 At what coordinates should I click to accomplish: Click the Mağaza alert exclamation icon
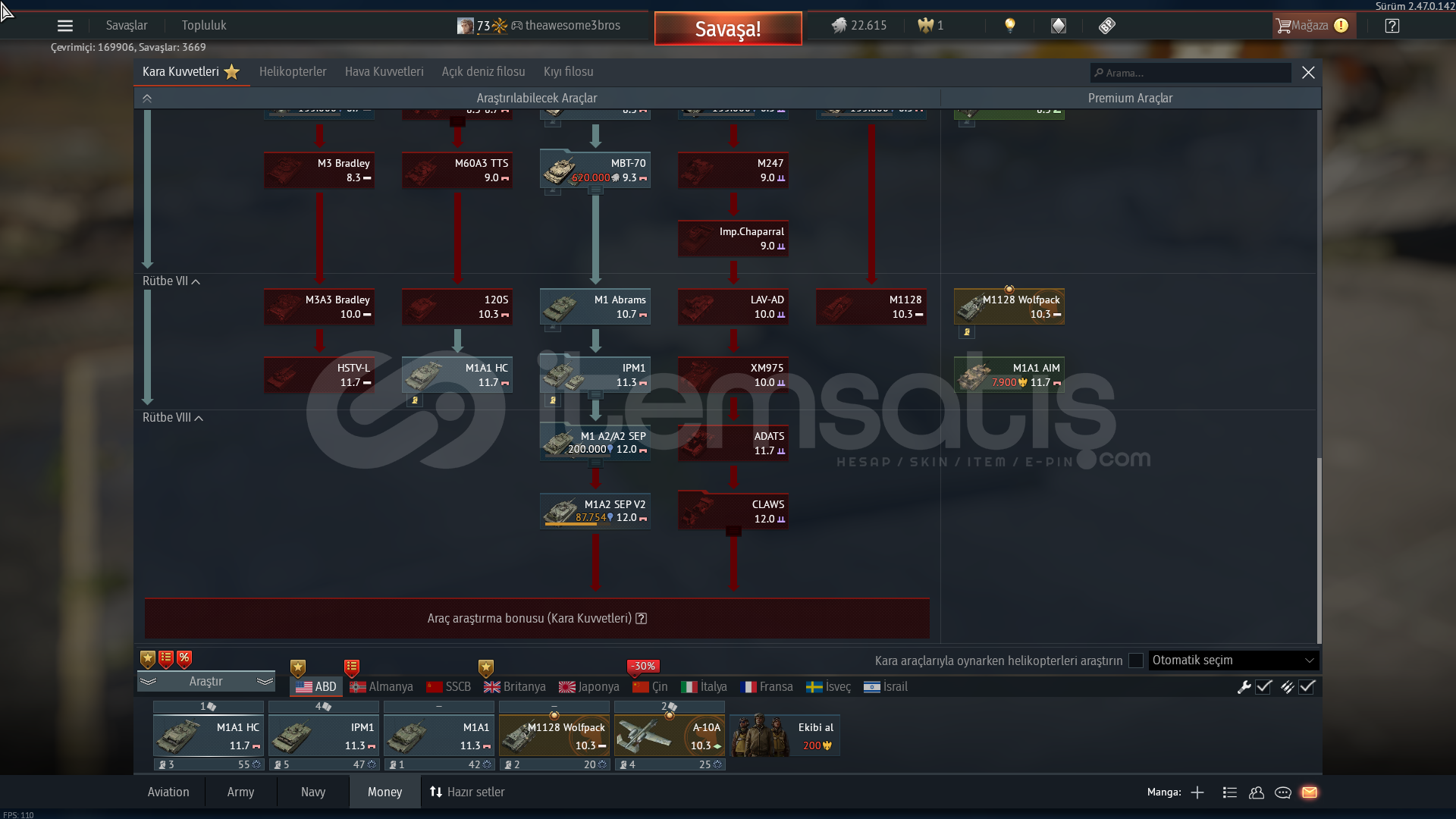click(1341, 26)
